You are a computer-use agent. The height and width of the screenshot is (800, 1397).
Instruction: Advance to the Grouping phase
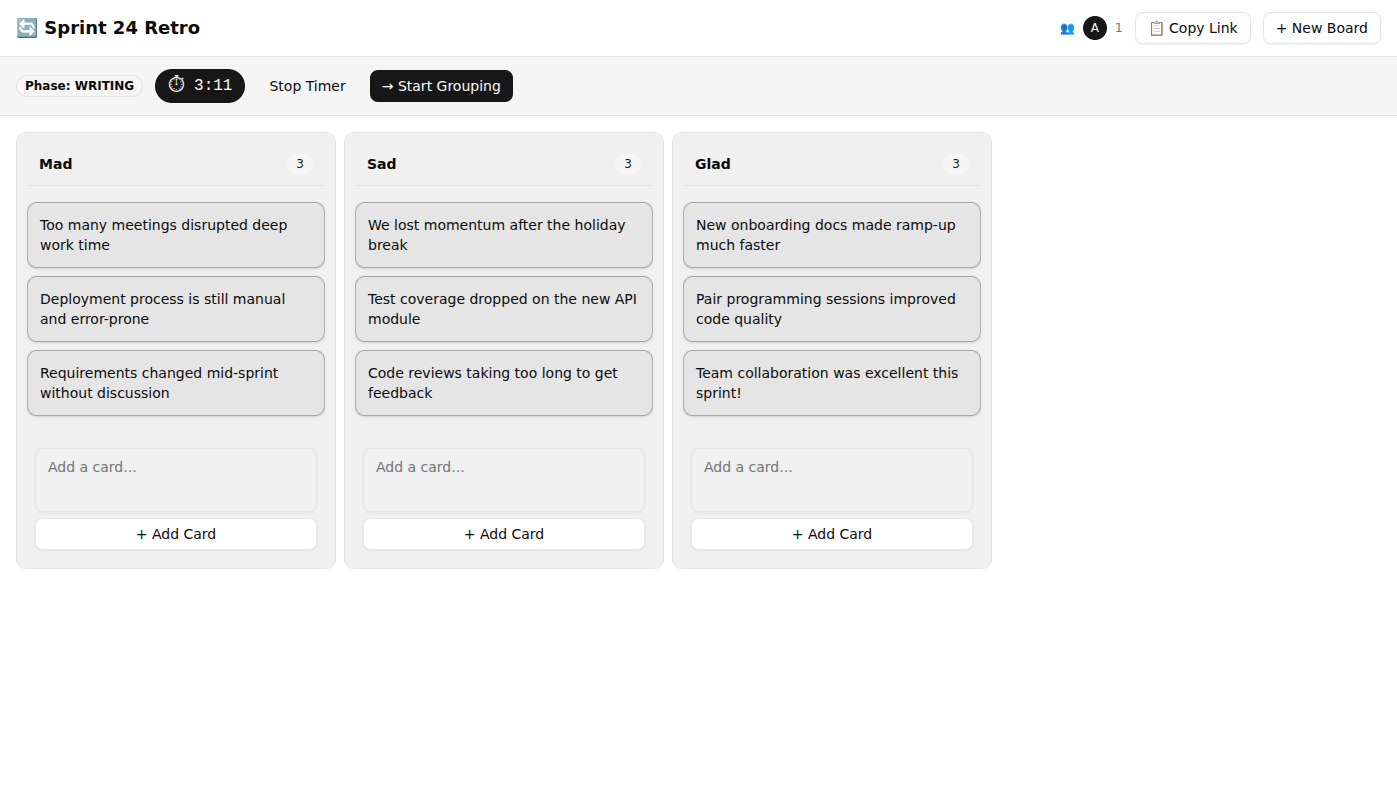pos(441,86)
